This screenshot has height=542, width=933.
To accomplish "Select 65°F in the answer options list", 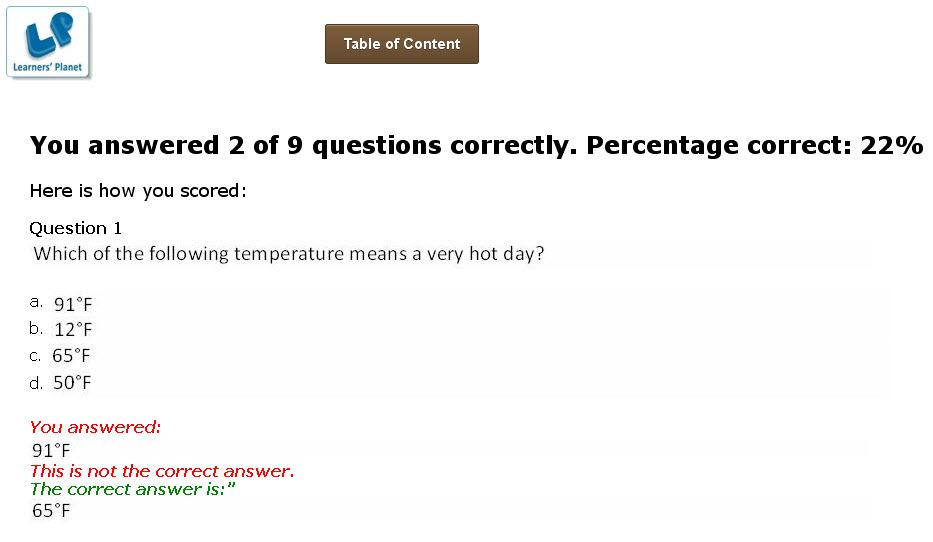I will [72, 356].
